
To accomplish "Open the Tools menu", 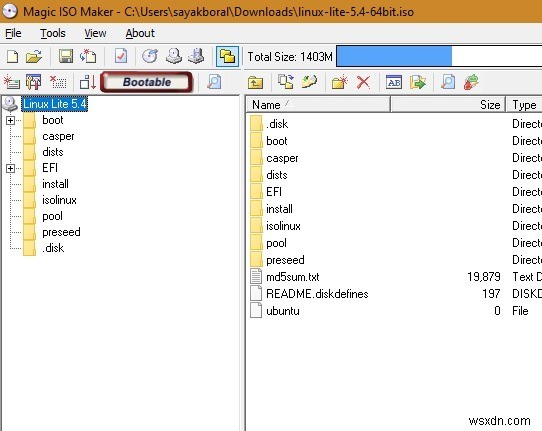I will tap(53, 33).
